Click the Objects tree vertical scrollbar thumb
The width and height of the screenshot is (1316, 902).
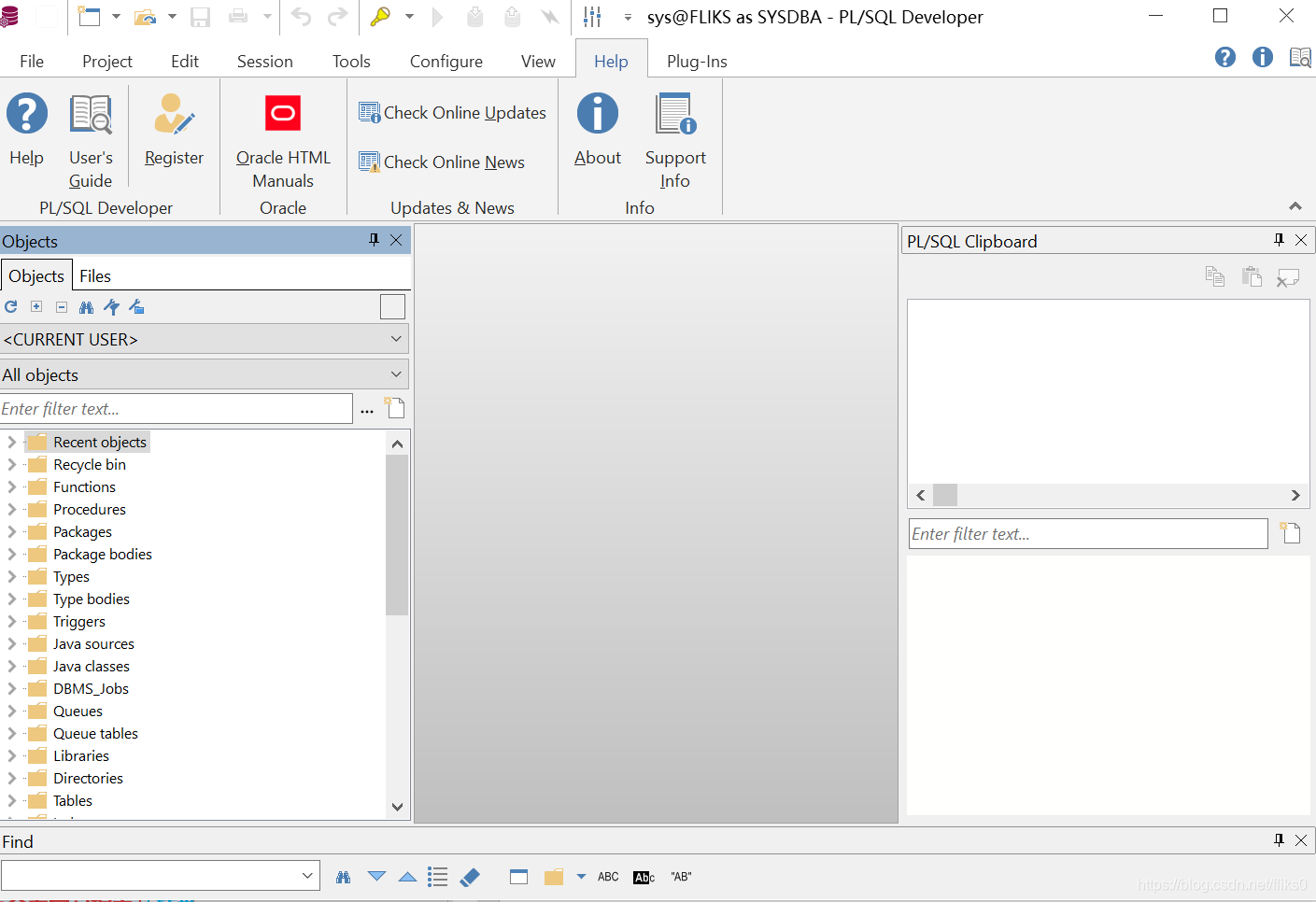(x=397, y=535)
